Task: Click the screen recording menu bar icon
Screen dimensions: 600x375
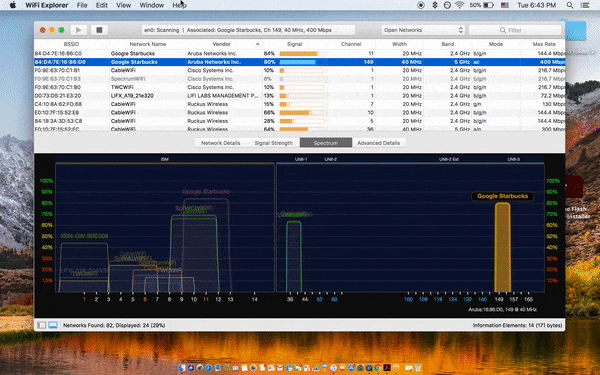Action: (421, 5)
